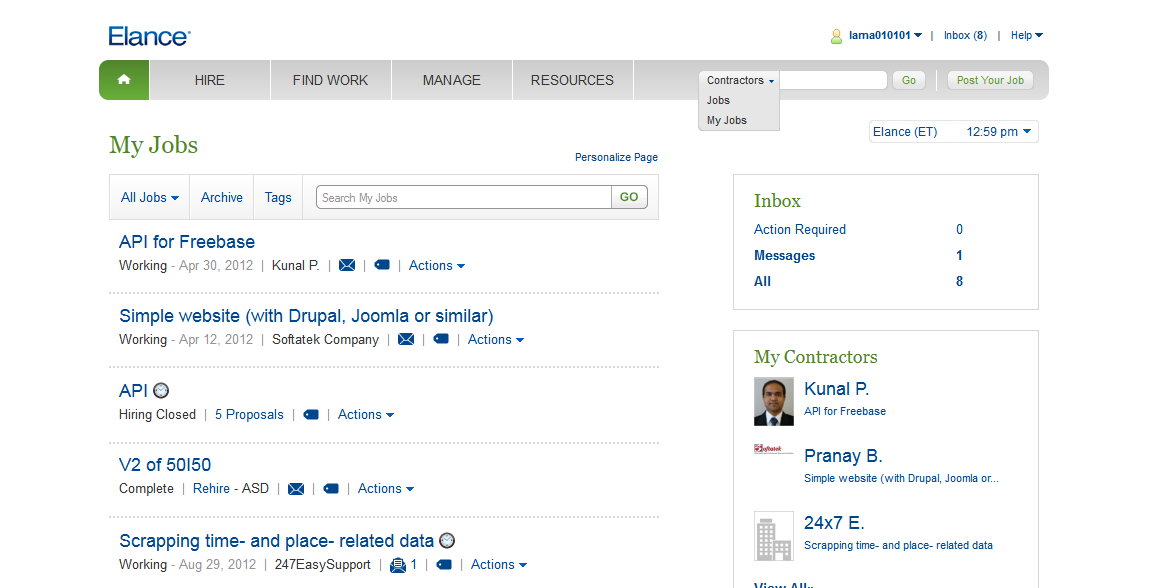Viewport: 1153px width, 588px height.
Task: Click user profile icon beside lama010101
Action: pos(836,36)
